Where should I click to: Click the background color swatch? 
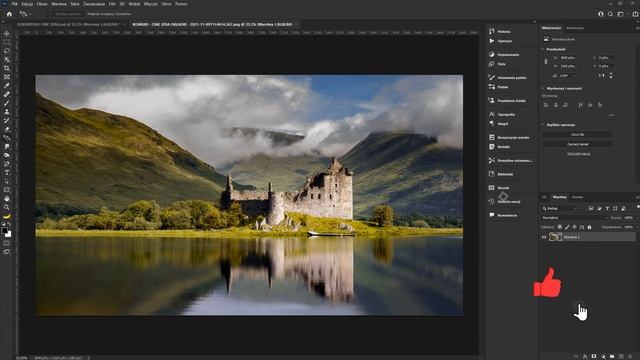[9, 234]
